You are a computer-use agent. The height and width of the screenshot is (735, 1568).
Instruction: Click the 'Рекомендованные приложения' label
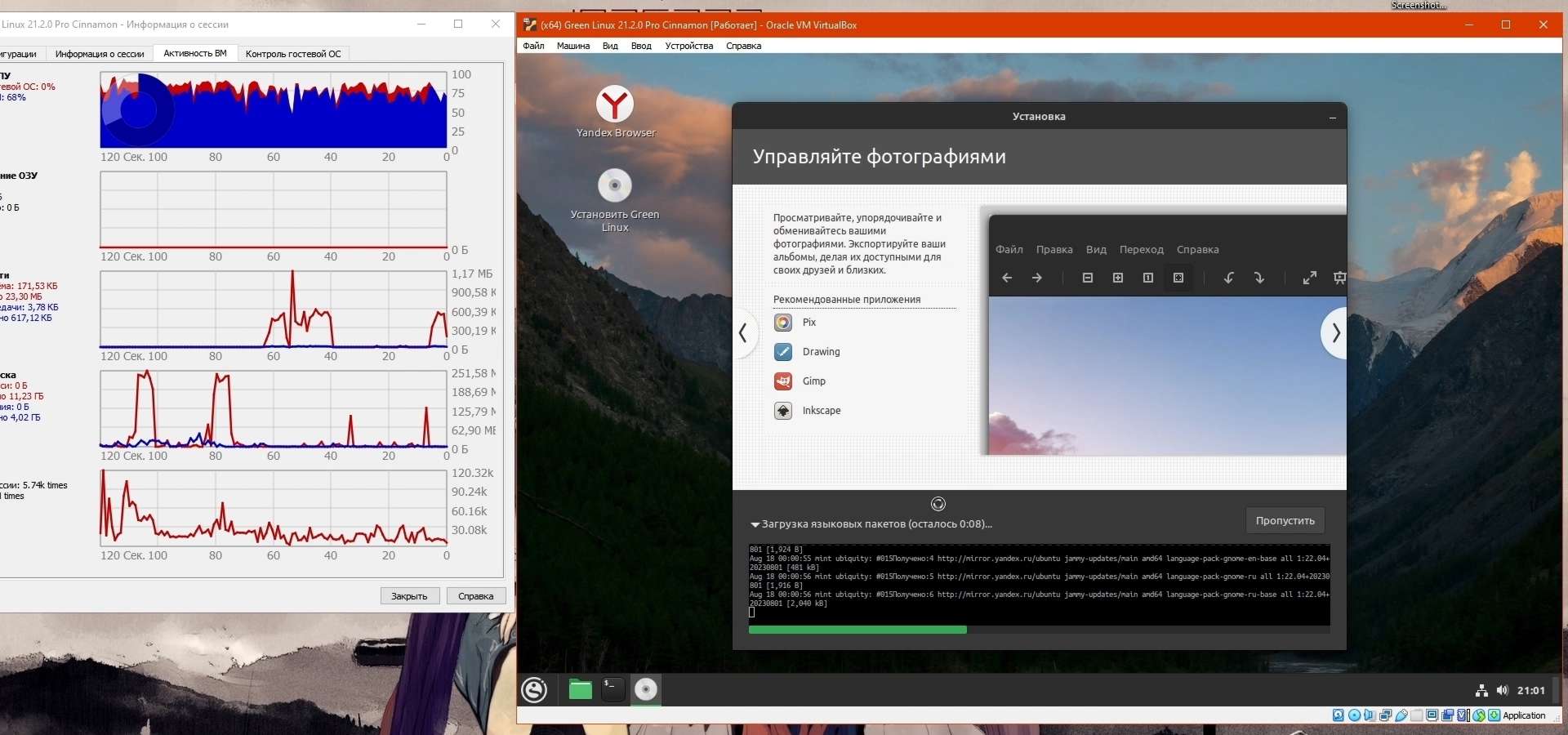click(x=847, y=300)
